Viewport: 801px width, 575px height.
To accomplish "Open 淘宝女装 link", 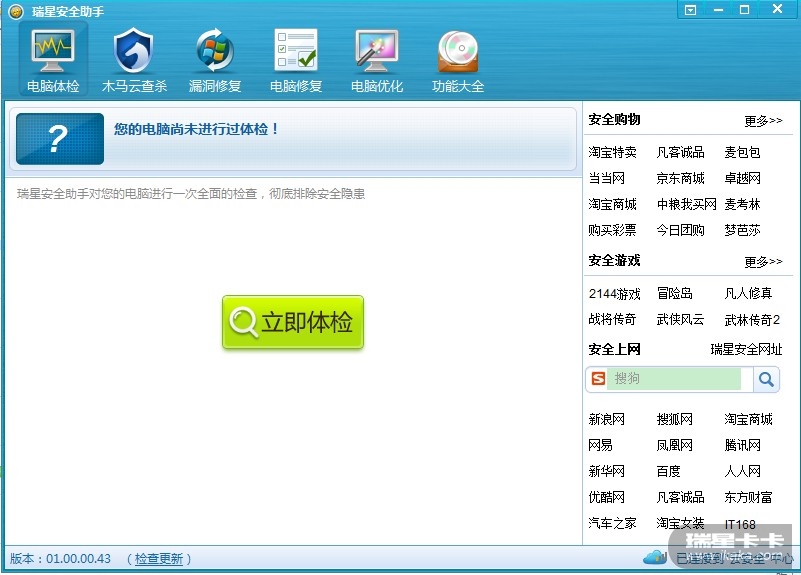I will click(x=680, y=523).
